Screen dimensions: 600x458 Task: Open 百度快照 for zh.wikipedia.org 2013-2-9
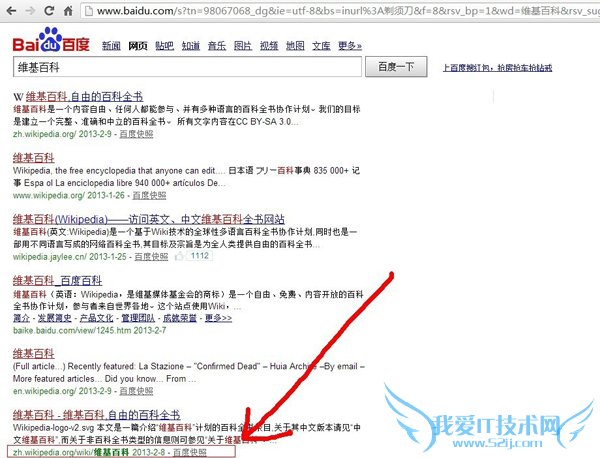(x=136, y=134)
